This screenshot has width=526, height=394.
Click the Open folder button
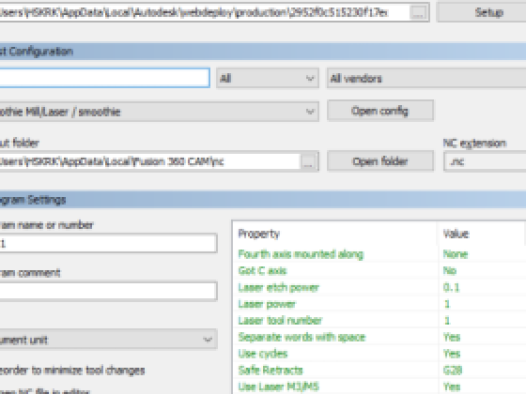tap(380, 161)
